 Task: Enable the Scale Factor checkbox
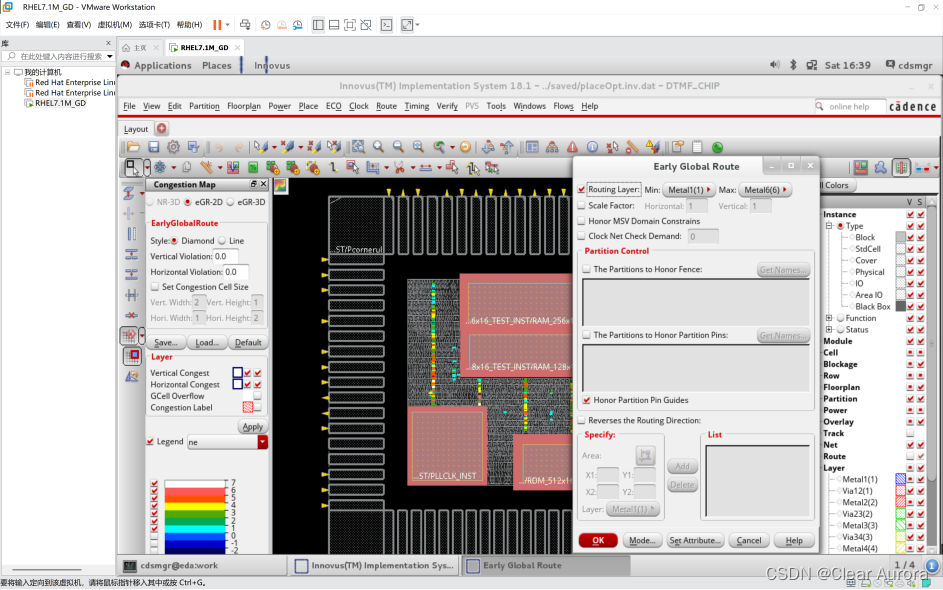click(581, 206)
